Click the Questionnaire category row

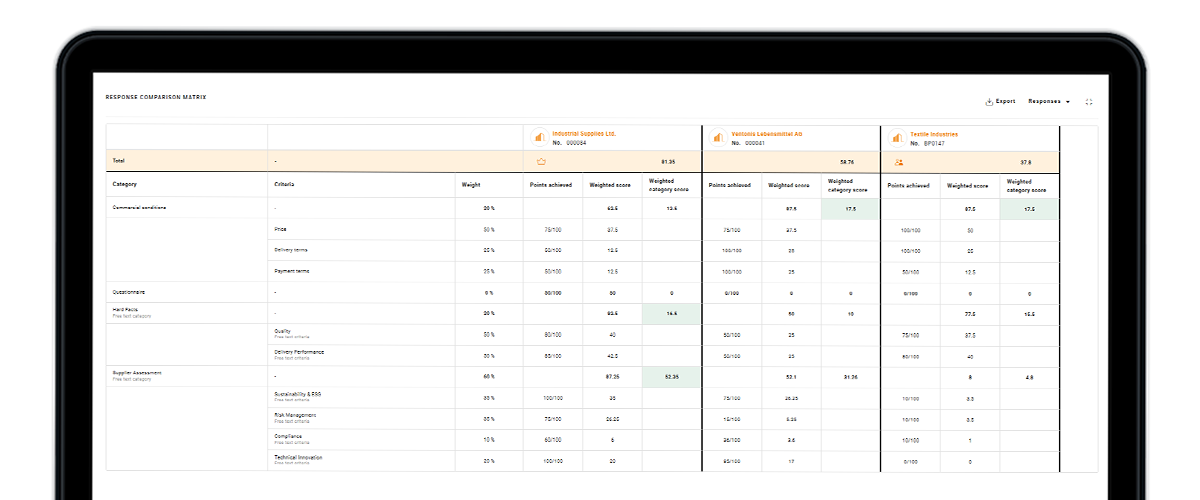click(x=129, y=292)
